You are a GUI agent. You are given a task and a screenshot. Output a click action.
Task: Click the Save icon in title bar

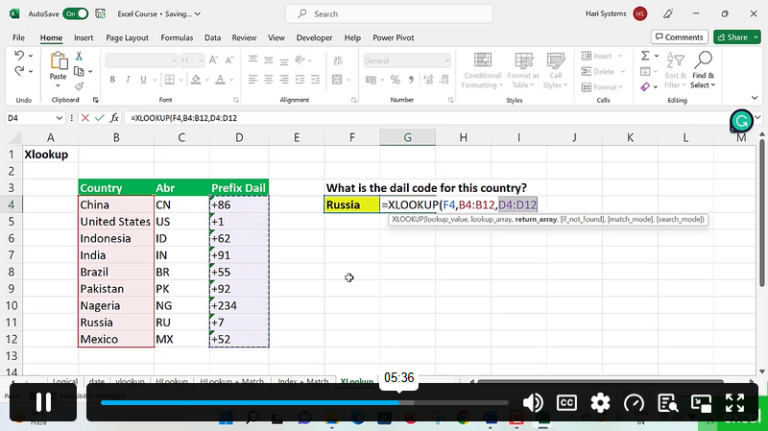[100, 14]
